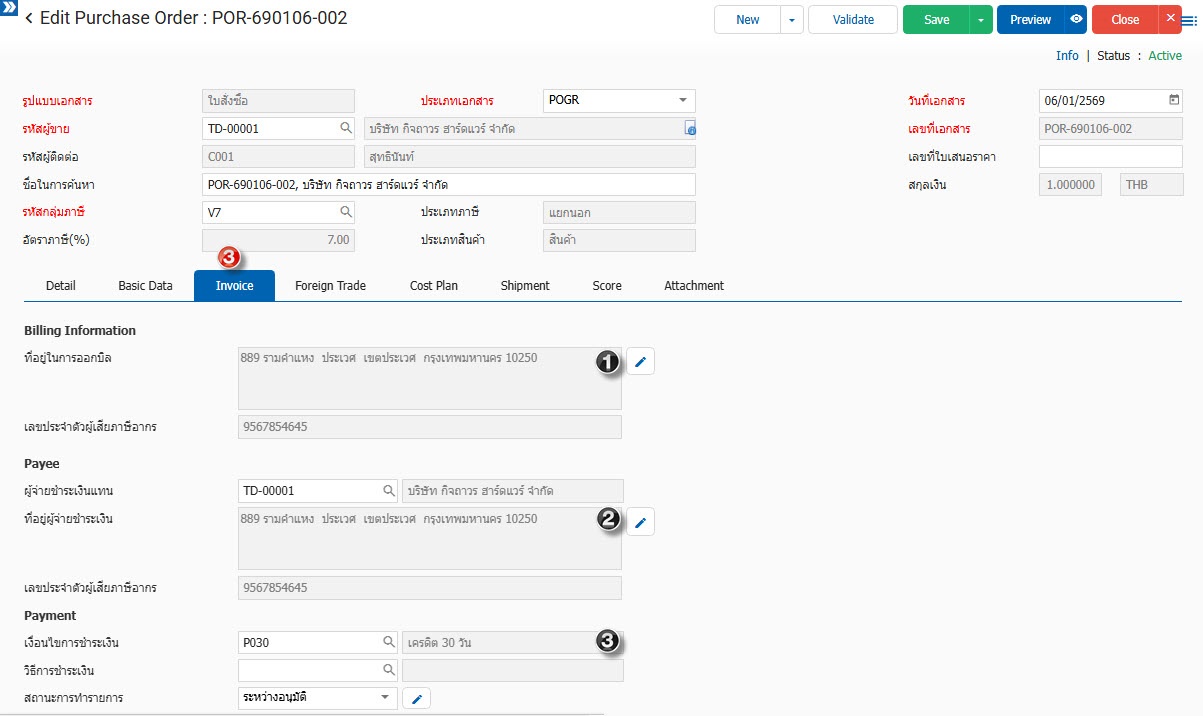Expand the blue sidebar toggle arrows

9,7
